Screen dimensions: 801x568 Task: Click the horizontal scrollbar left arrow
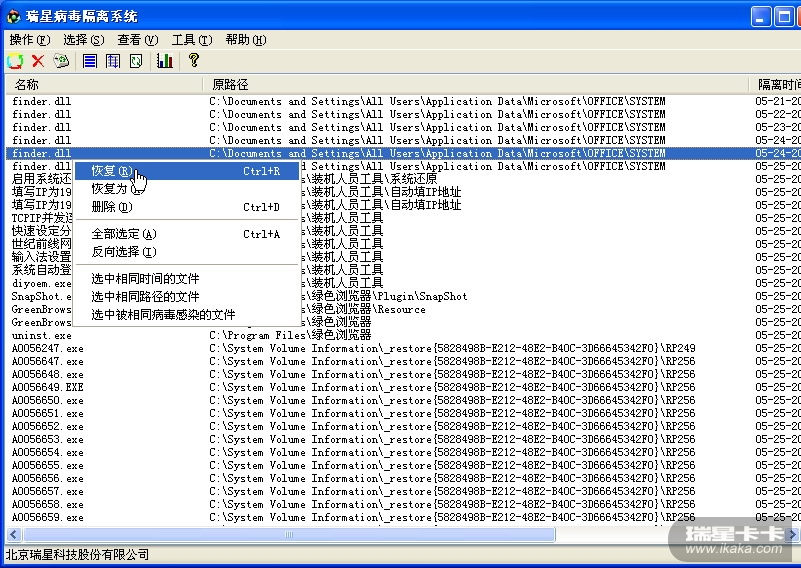coord(13,535)
